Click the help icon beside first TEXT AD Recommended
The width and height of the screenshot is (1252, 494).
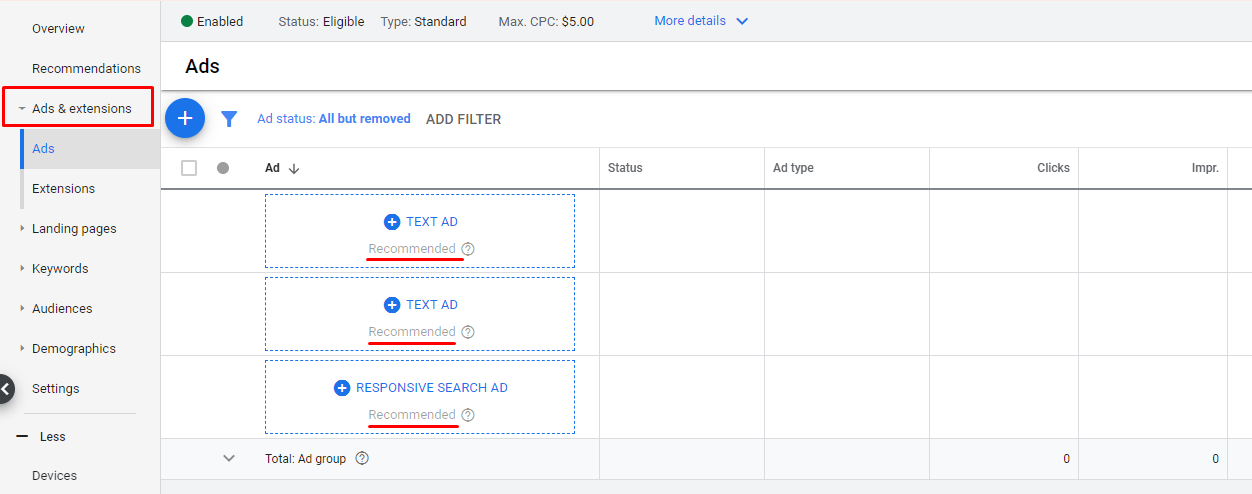tap(468, 249)
